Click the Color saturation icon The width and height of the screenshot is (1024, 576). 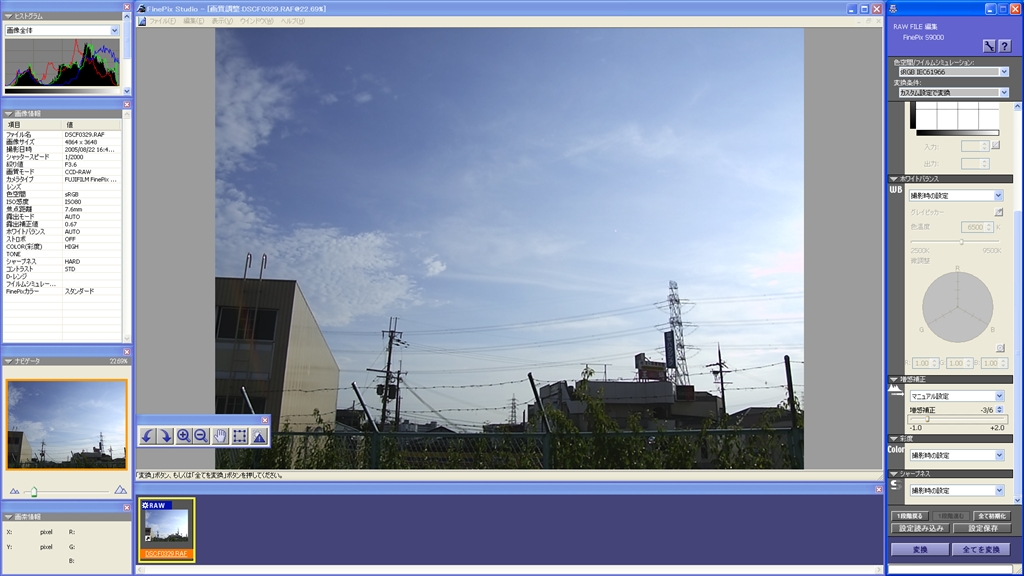coord(895,449)
